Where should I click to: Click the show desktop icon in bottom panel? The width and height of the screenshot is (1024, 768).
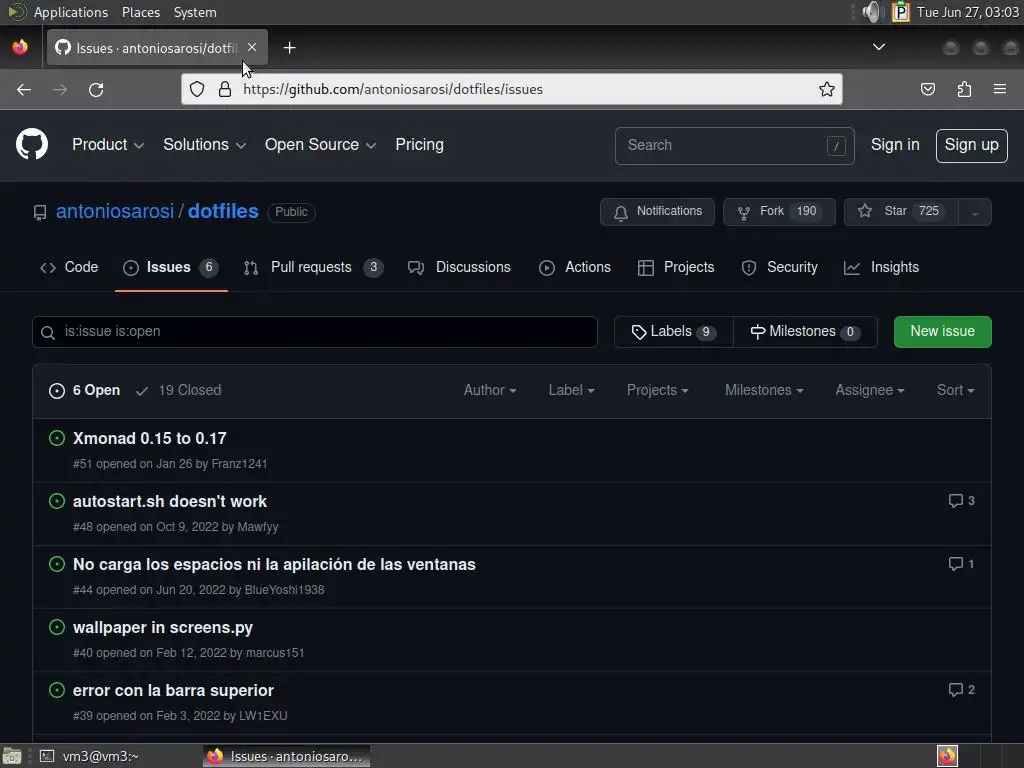coord(12,756)
